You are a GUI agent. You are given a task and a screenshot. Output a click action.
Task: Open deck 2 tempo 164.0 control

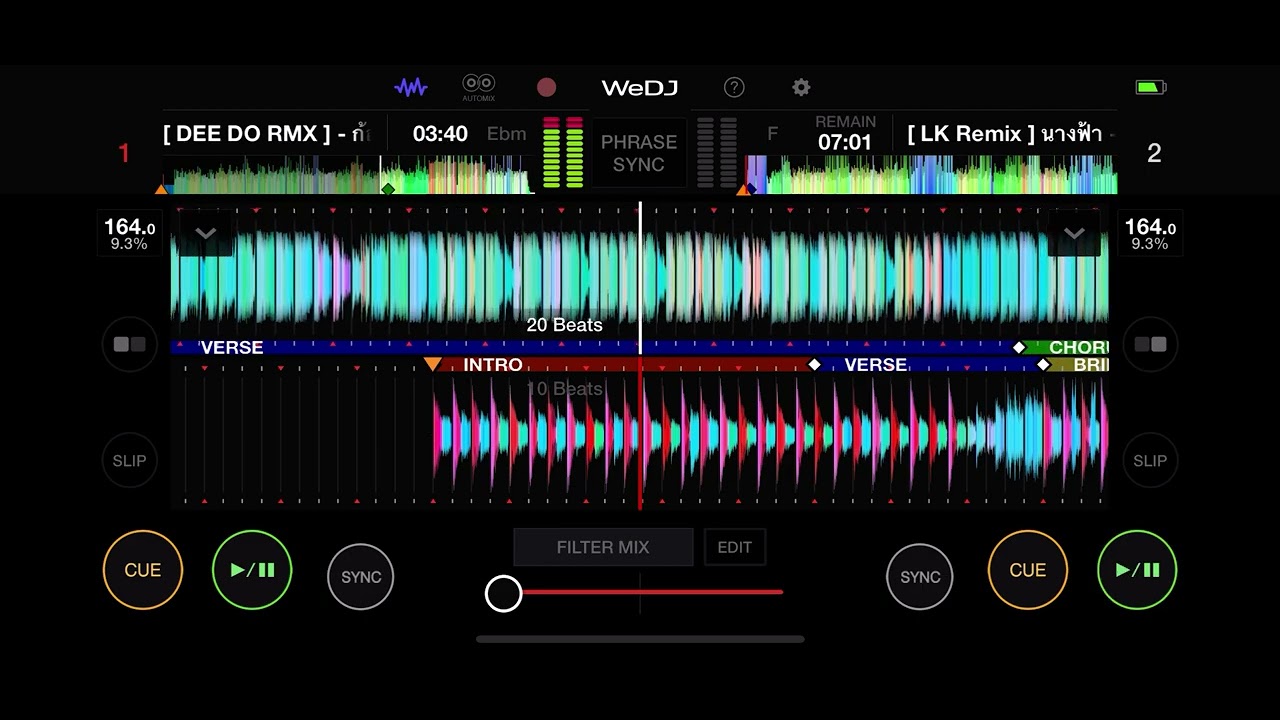[1150, 233]
